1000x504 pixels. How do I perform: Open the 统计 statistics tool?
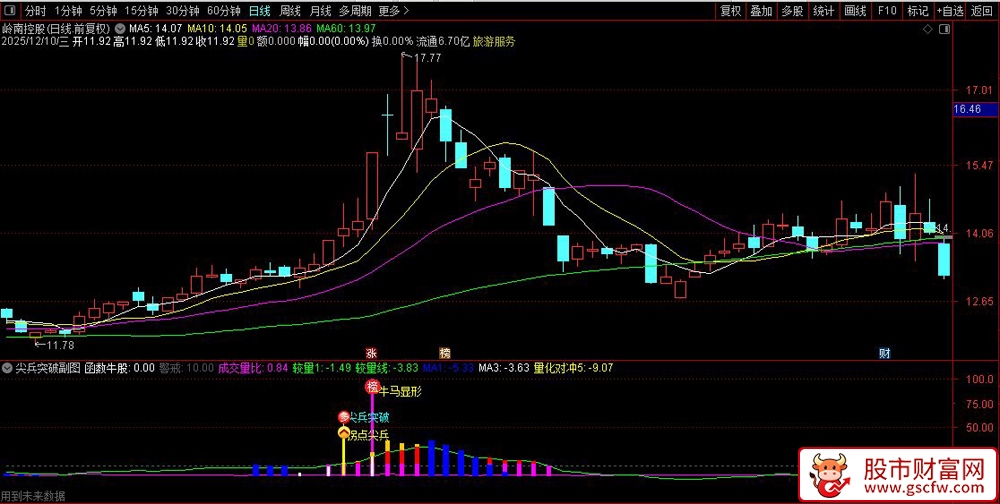[824, 11]
